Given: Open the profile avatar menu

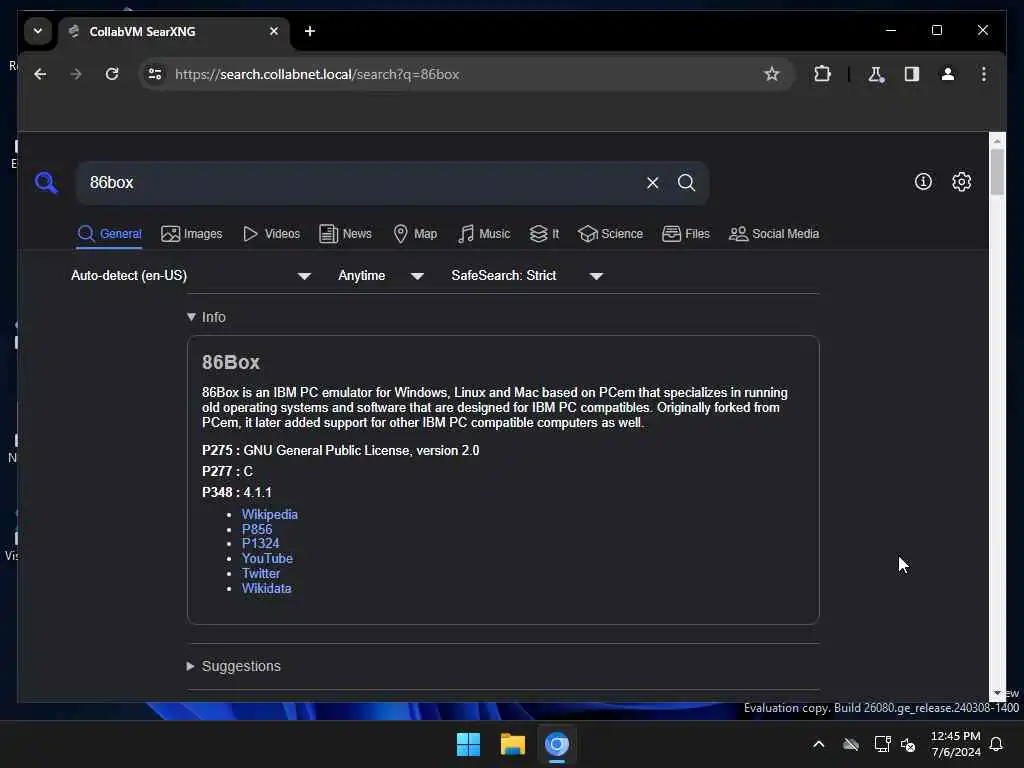Looking at the screenshot, I should coord(948,74).
